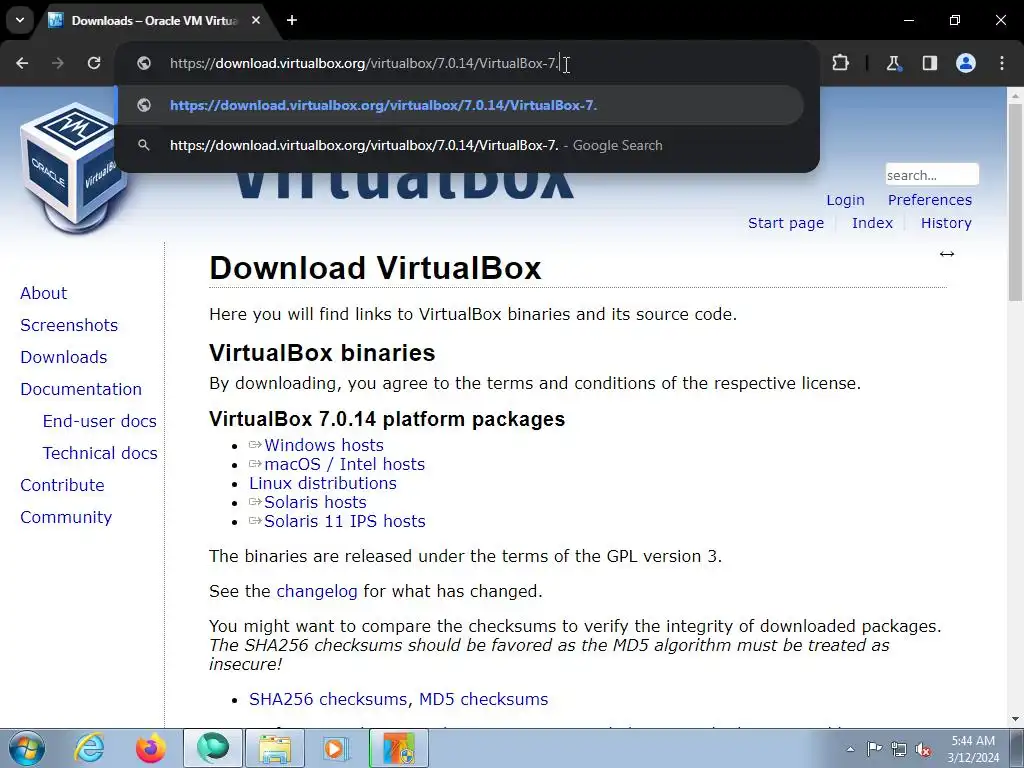Open the media player taskbar icon
1024x768 pixels.
click(x=337, y=748)
